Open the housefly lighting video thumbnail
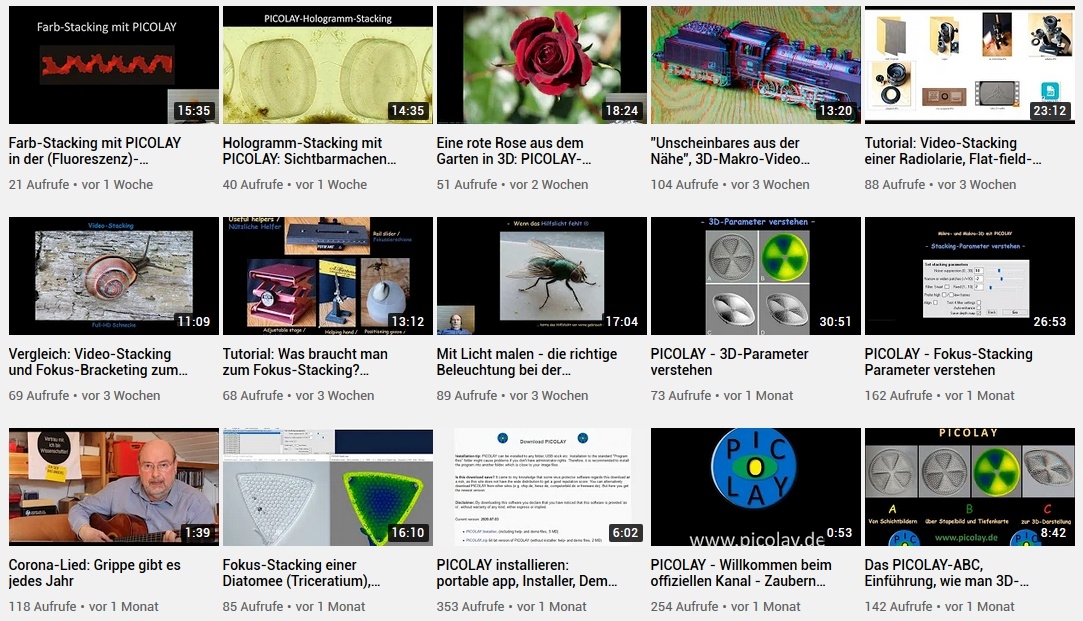 point(541,276)
